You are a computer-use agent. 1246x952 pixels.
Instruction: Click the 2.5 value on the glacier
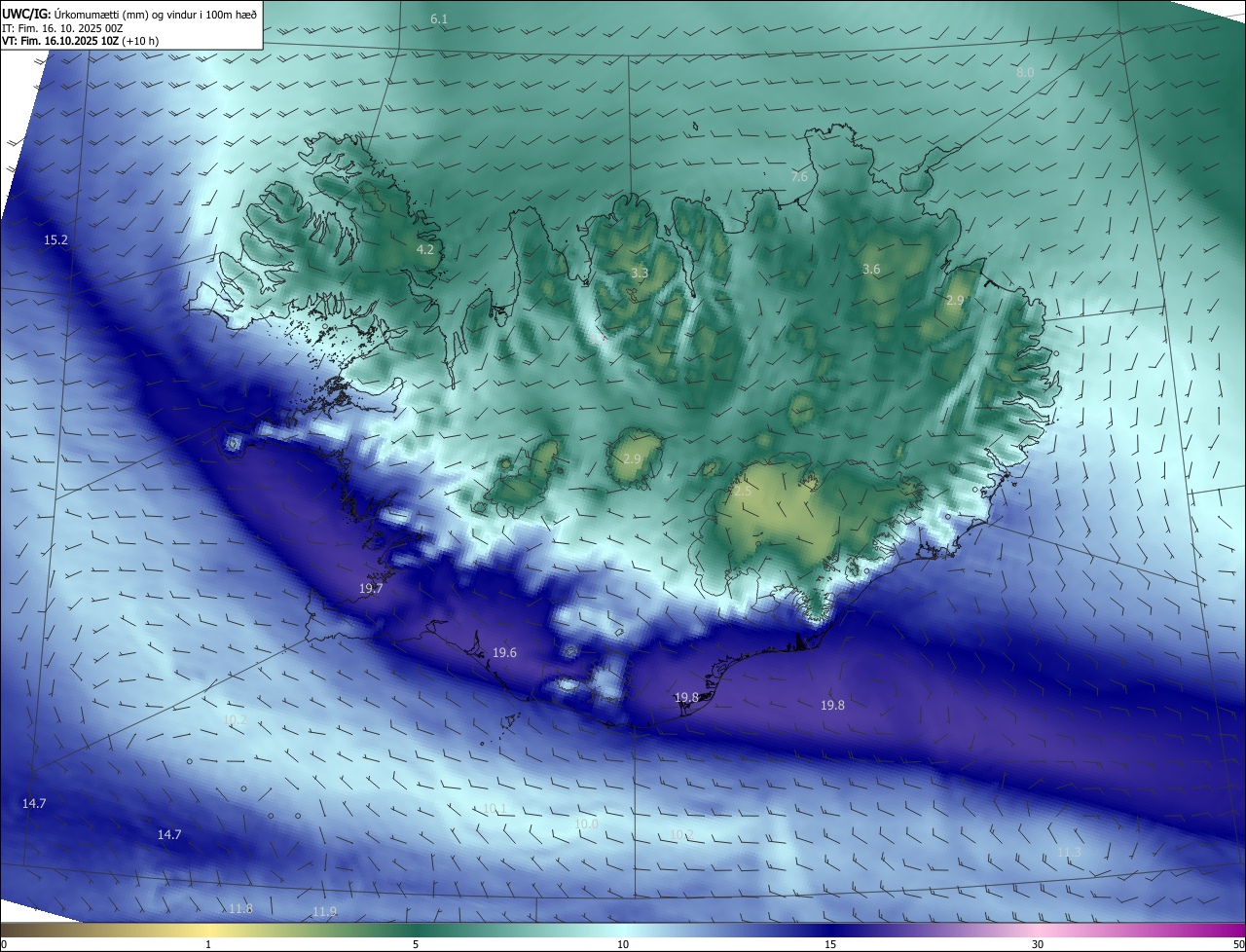(743, 492)
